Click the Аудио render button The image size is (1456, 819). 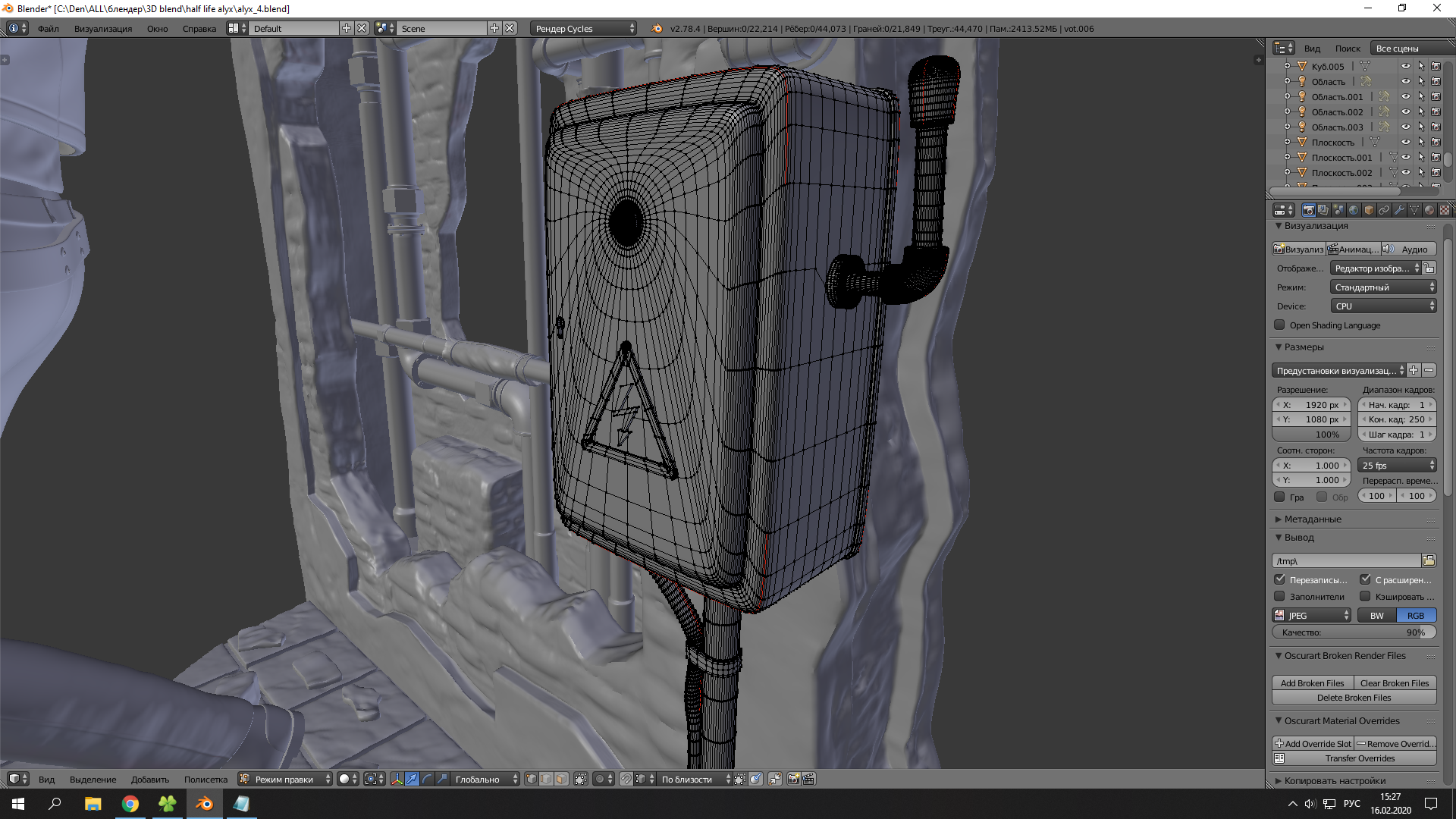[x=1409, y=249]
